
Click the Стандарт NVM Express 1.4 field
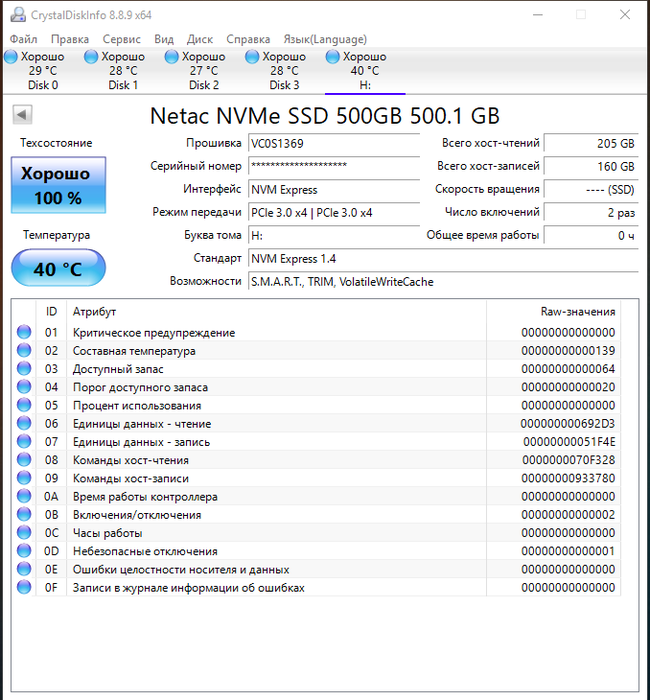(443, 258)
